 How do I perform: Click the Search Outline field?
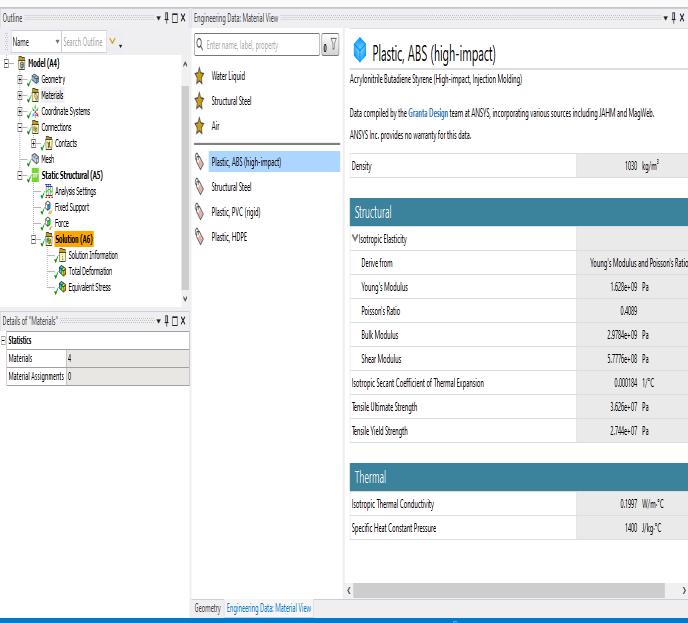(84, 42)
